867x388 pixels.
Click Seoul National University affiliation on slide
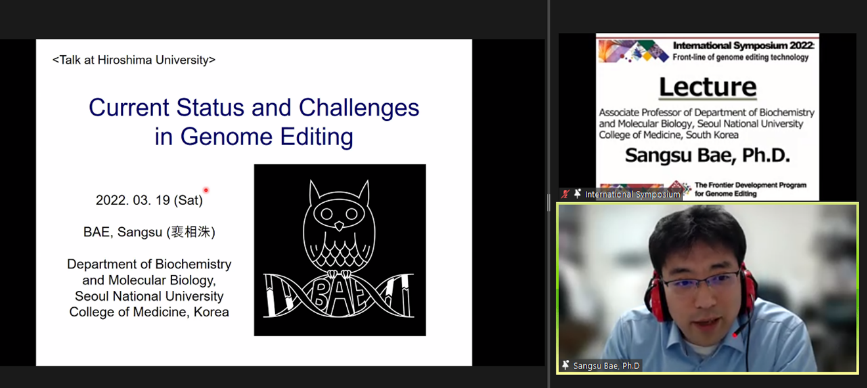pos(149,296)
